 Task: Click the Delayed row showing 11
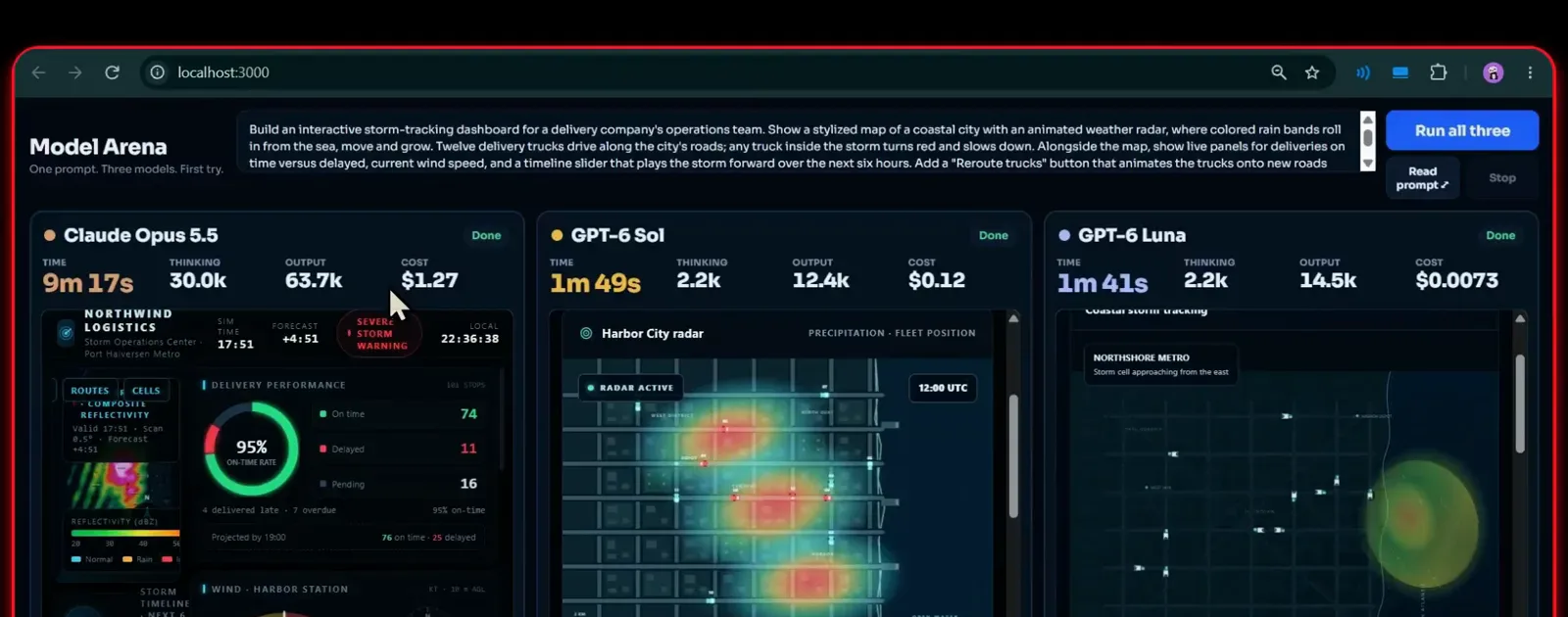(x=399, y=449)
